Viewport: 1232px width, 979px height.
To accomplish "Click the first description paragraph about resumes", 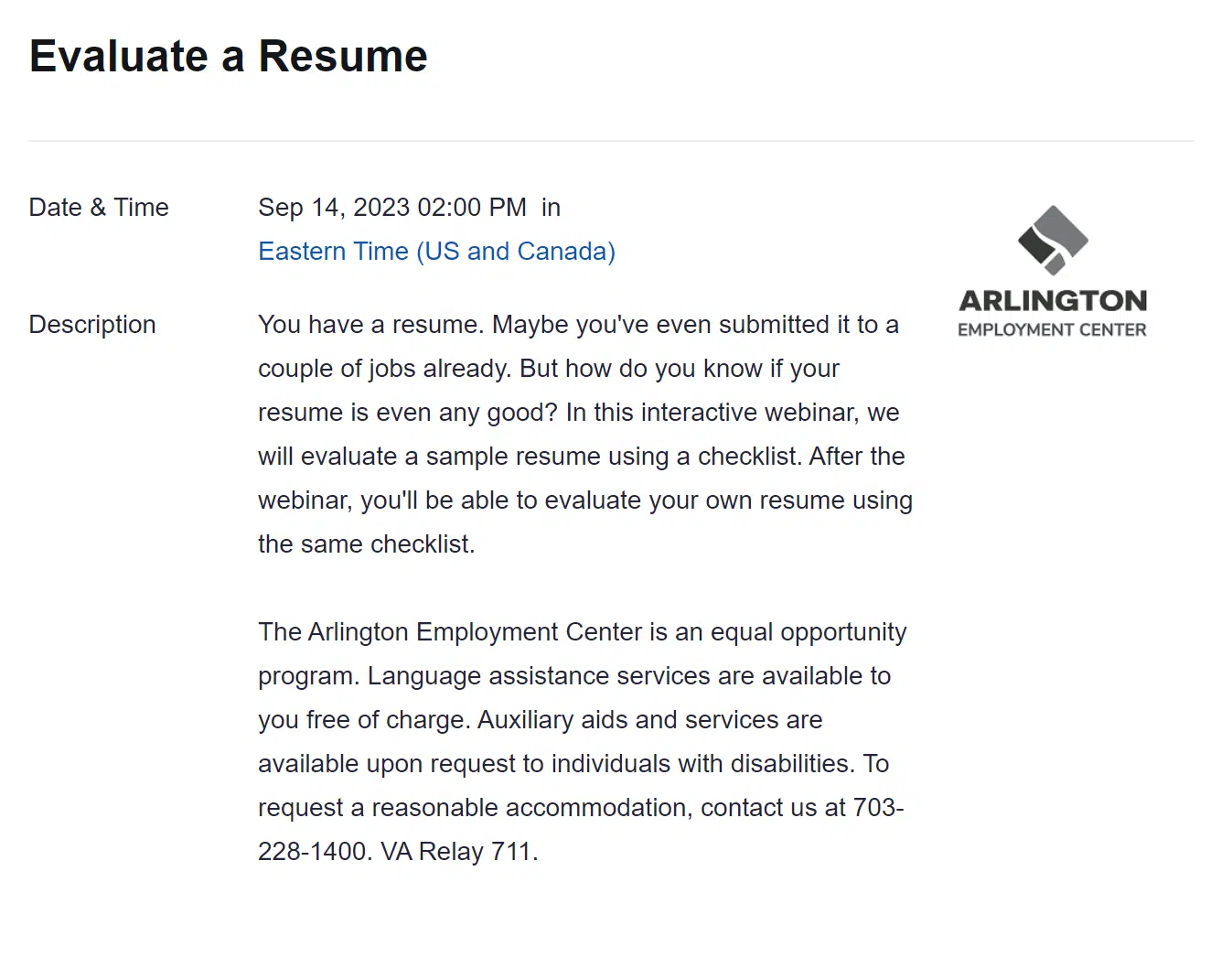I will (x=585, y=435).
